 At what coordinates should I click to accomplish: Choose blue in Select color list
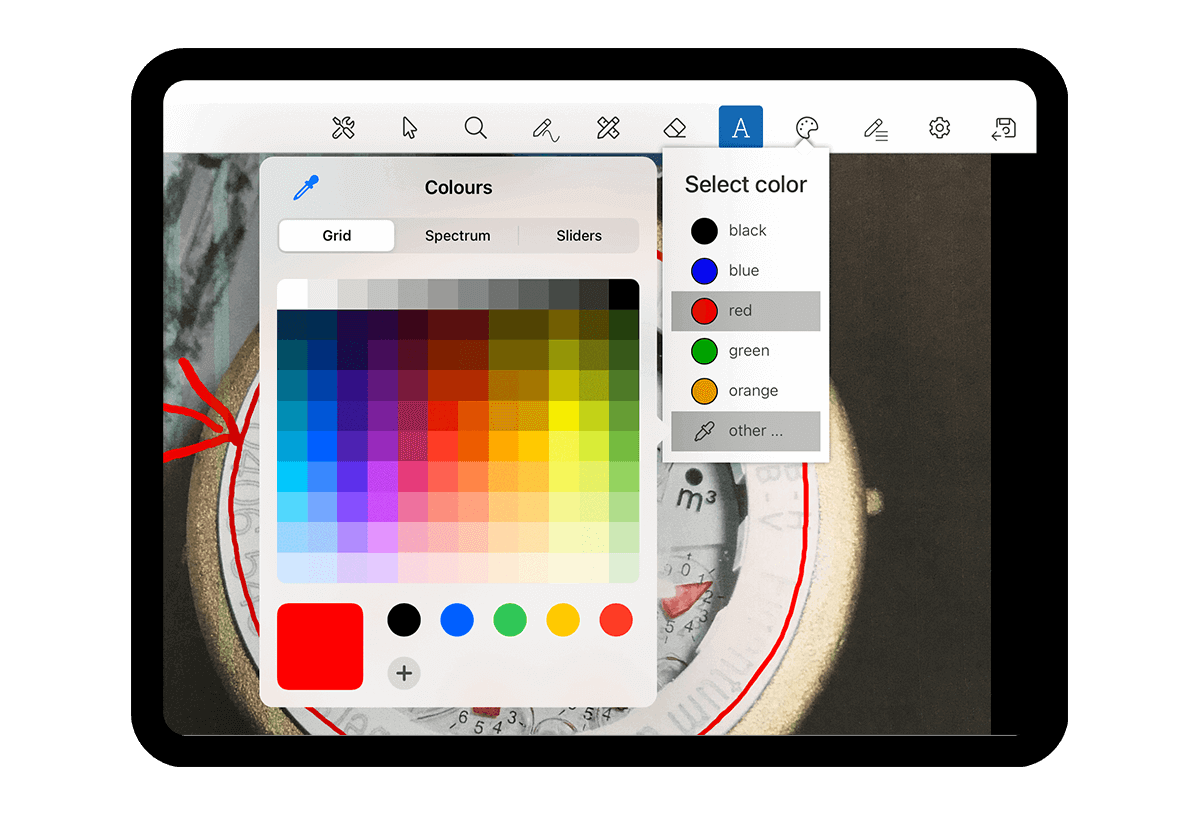(x=746, y=271)
